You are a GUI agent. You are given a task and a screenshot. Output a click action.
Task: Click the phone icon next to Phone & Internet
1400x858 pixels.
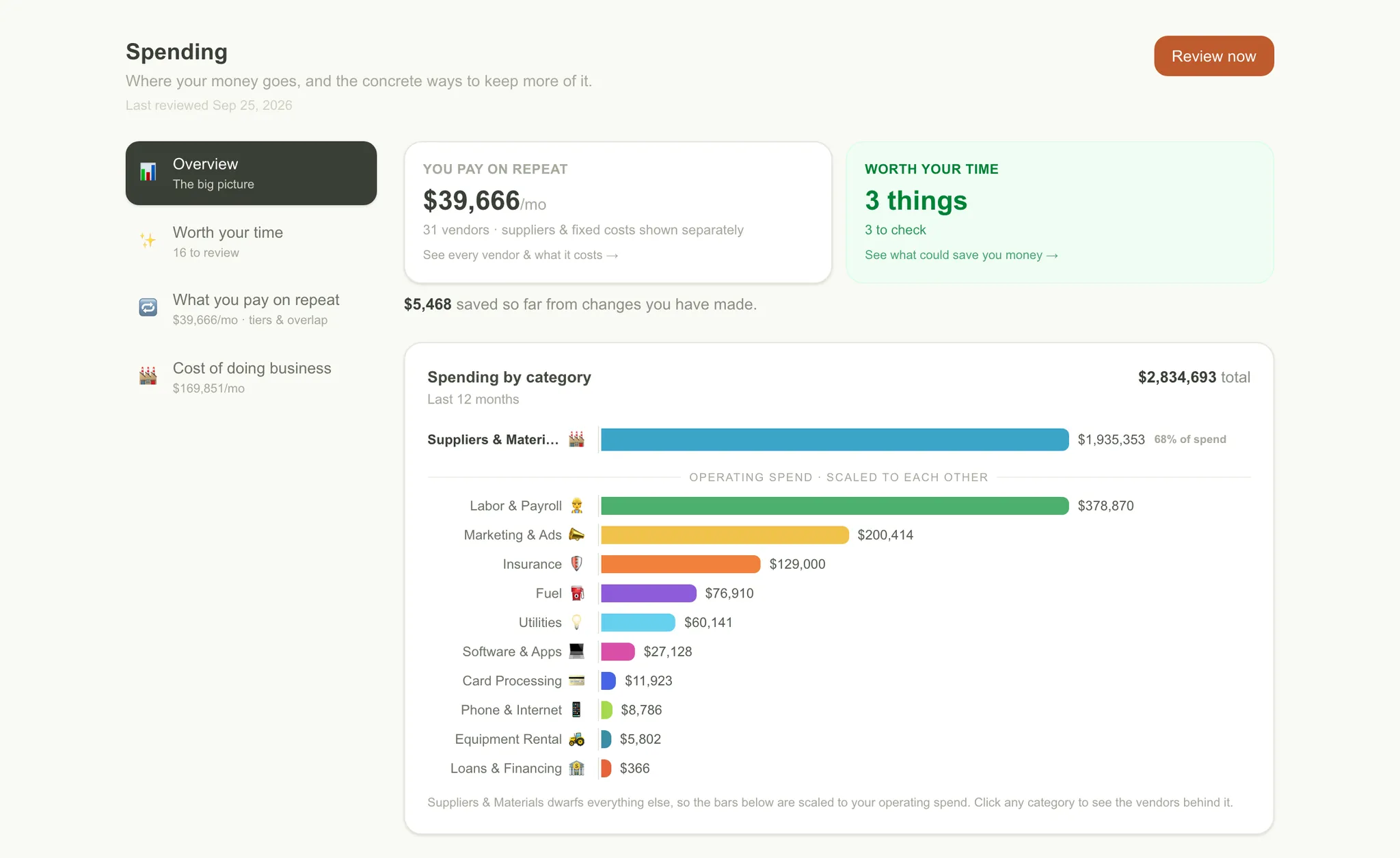pos(576,710)
